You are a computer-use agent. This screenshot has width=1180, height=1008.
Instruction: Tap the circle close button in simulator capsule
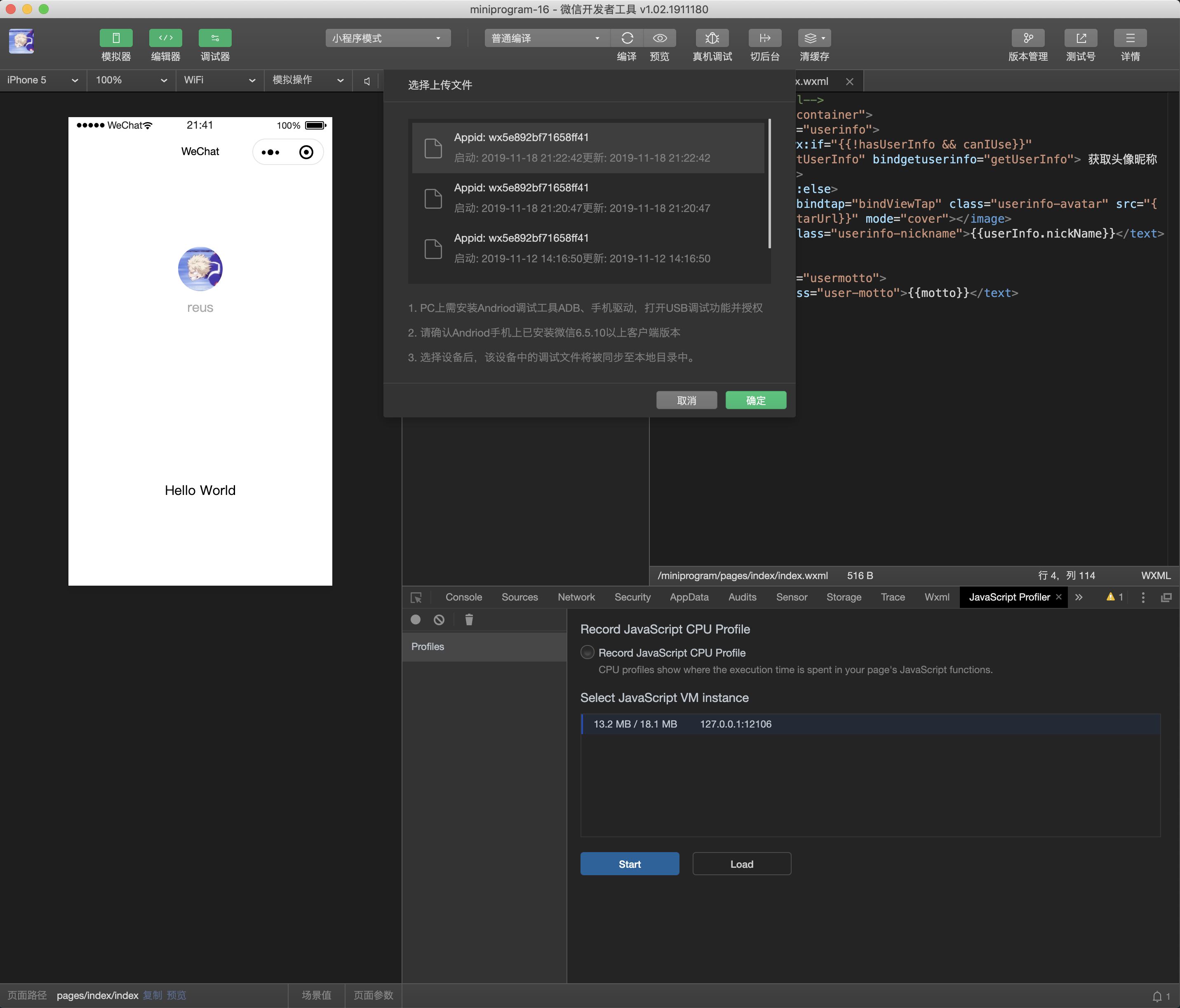(x=306, y=152)
